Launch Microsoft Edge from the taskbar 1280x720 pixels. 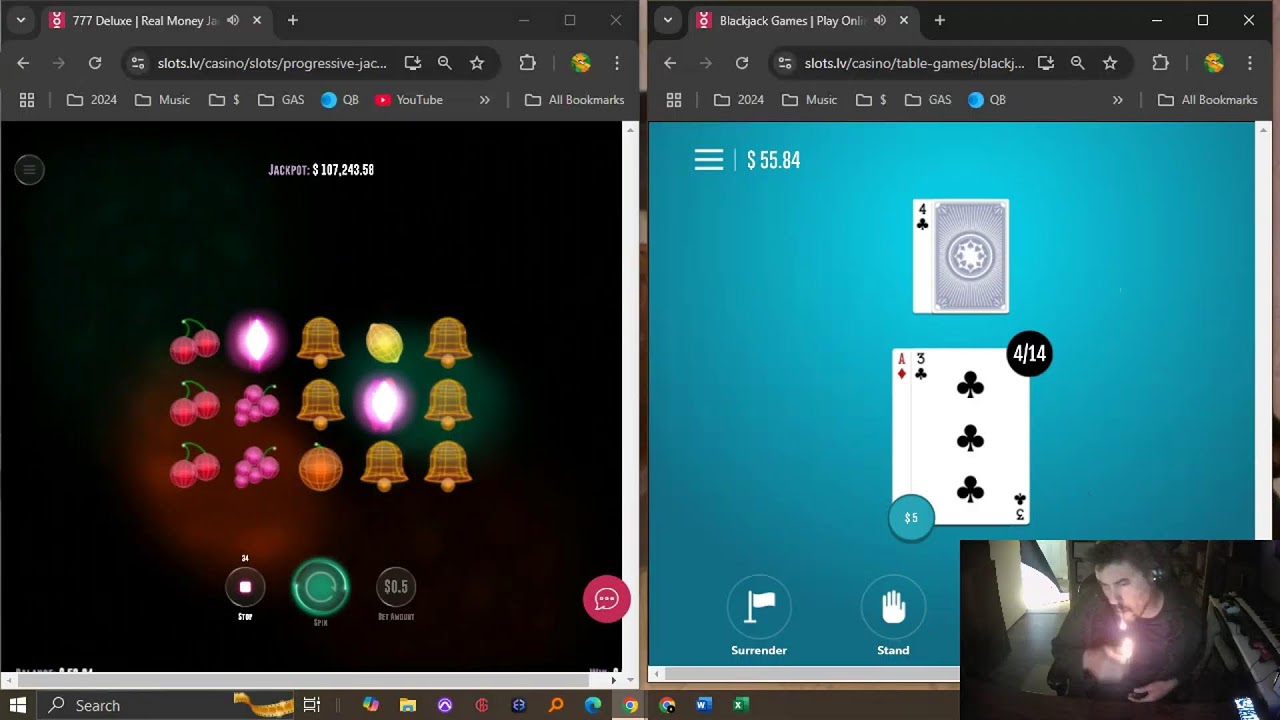pos(593,705)
